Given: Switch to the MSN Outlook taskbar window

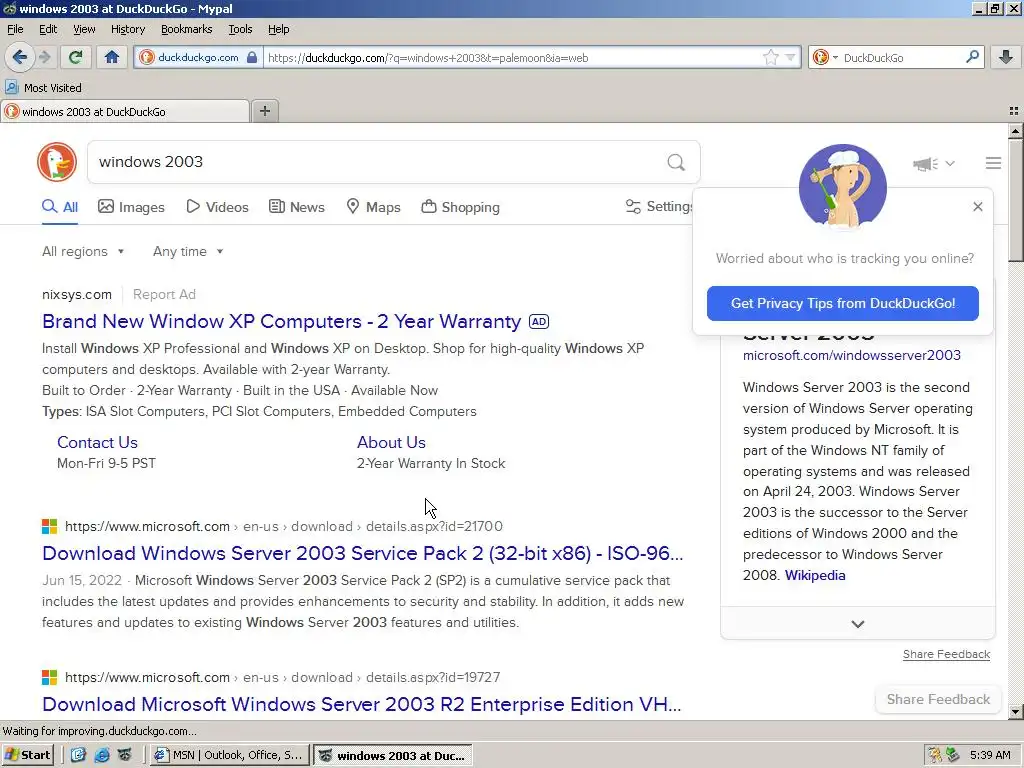Looking at the screenshot, I should point(229,756).
